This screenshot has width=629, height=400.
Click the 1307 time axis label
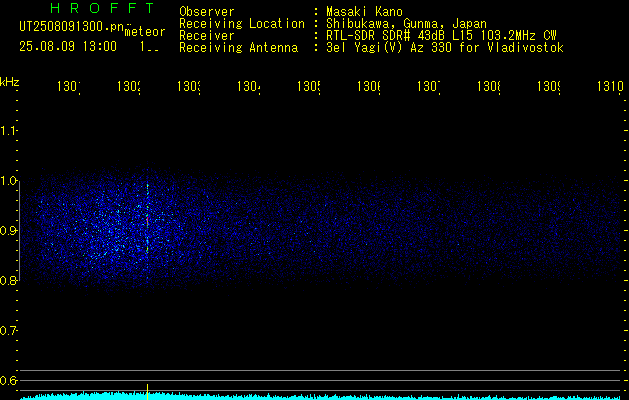429,86
